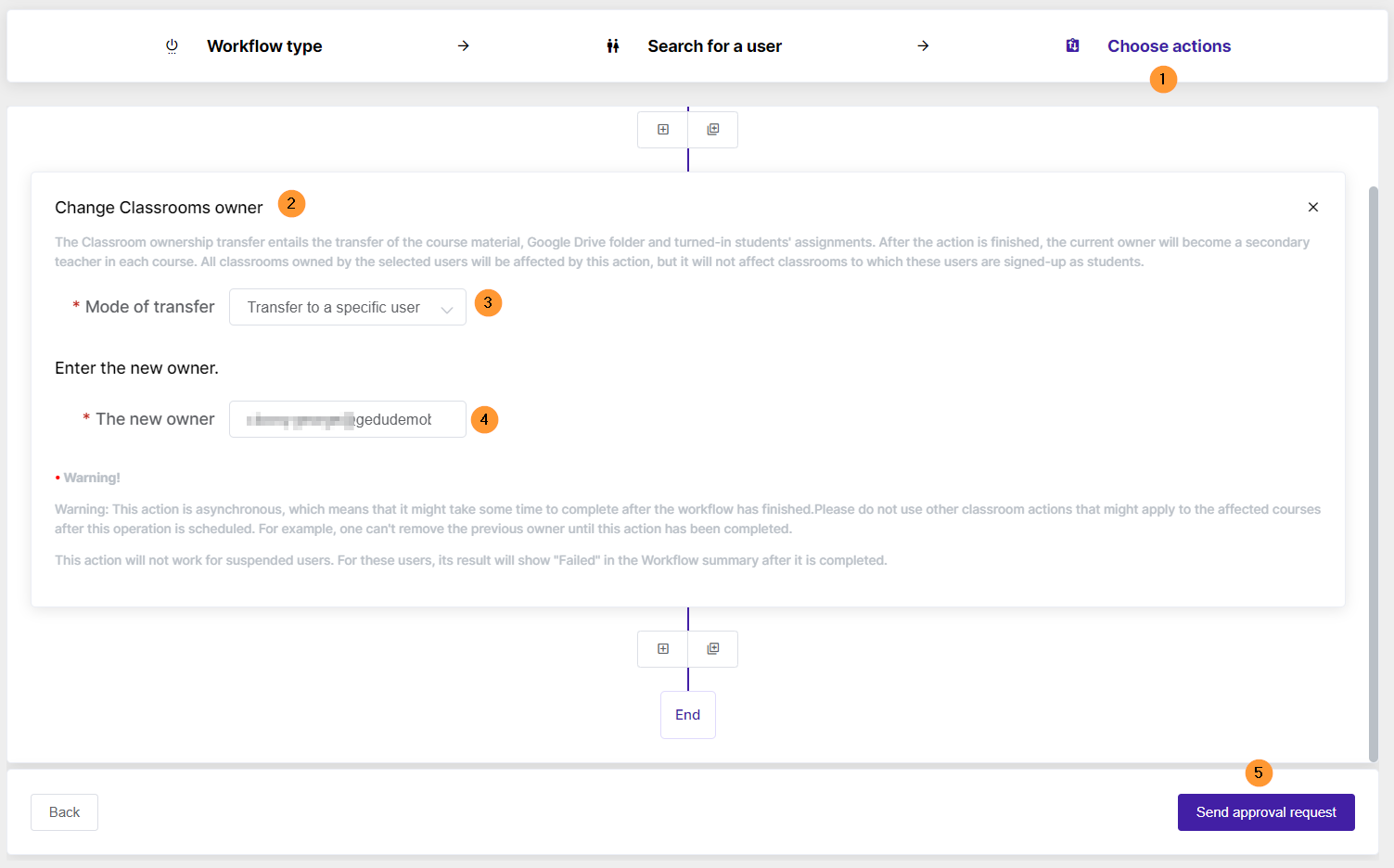The width and height of the screenshot is (1394, 868).
Task: Click the 'Enter the new owner.' text
Action: pos(136,368)
